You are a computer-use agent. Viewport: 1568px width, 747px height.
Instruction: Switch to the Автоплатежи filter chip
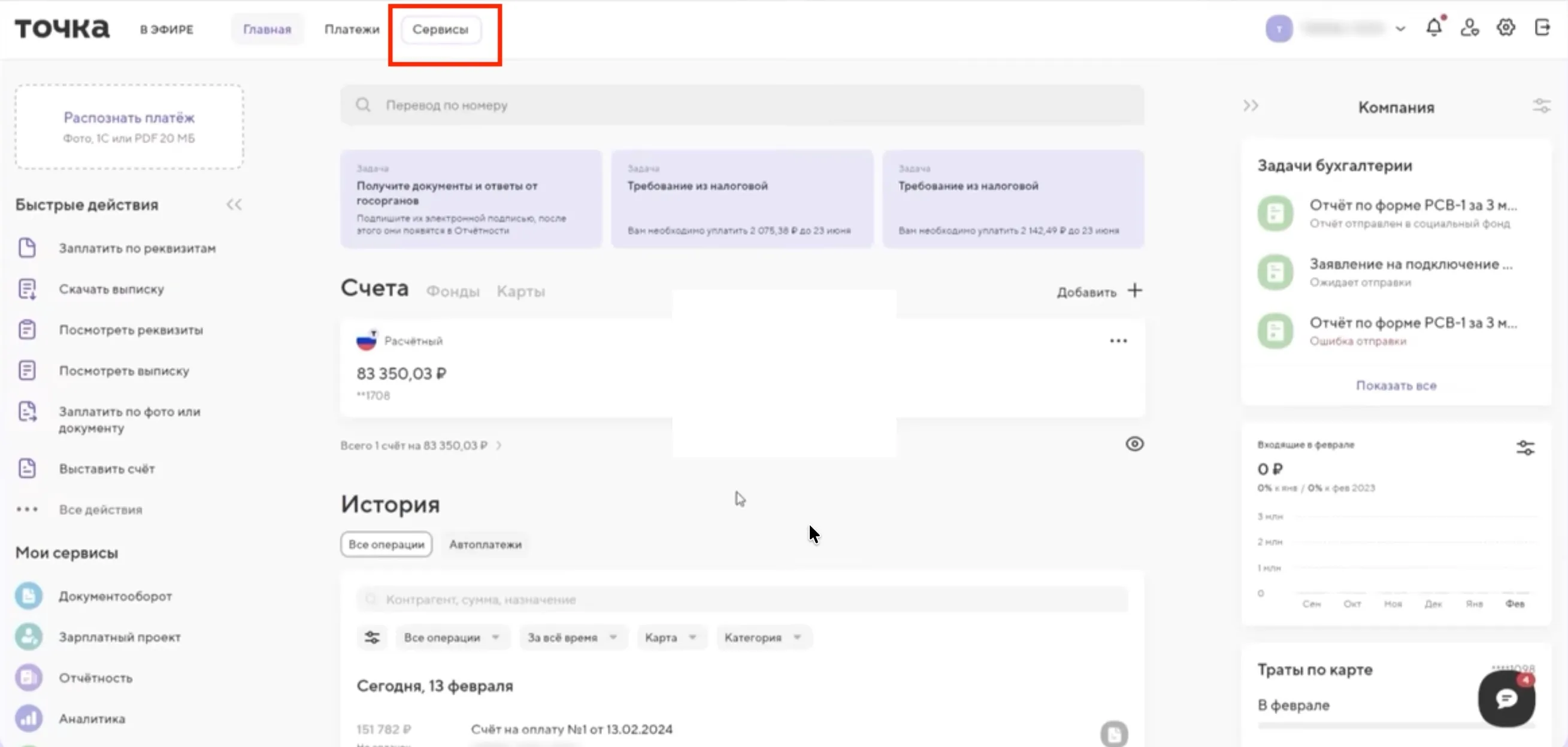485,545
